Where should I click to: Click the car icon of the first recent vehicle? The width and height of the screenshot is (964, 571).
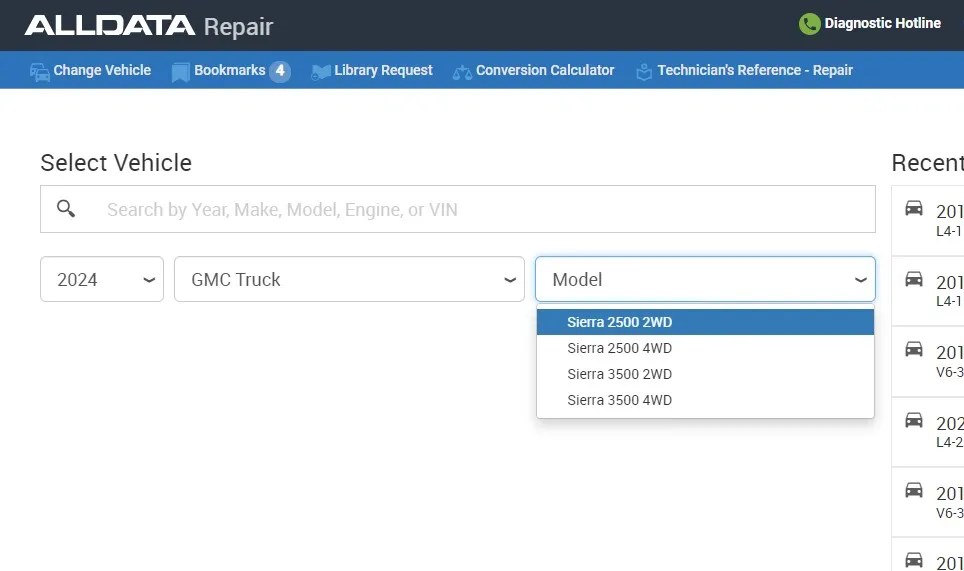click(914, 208)
